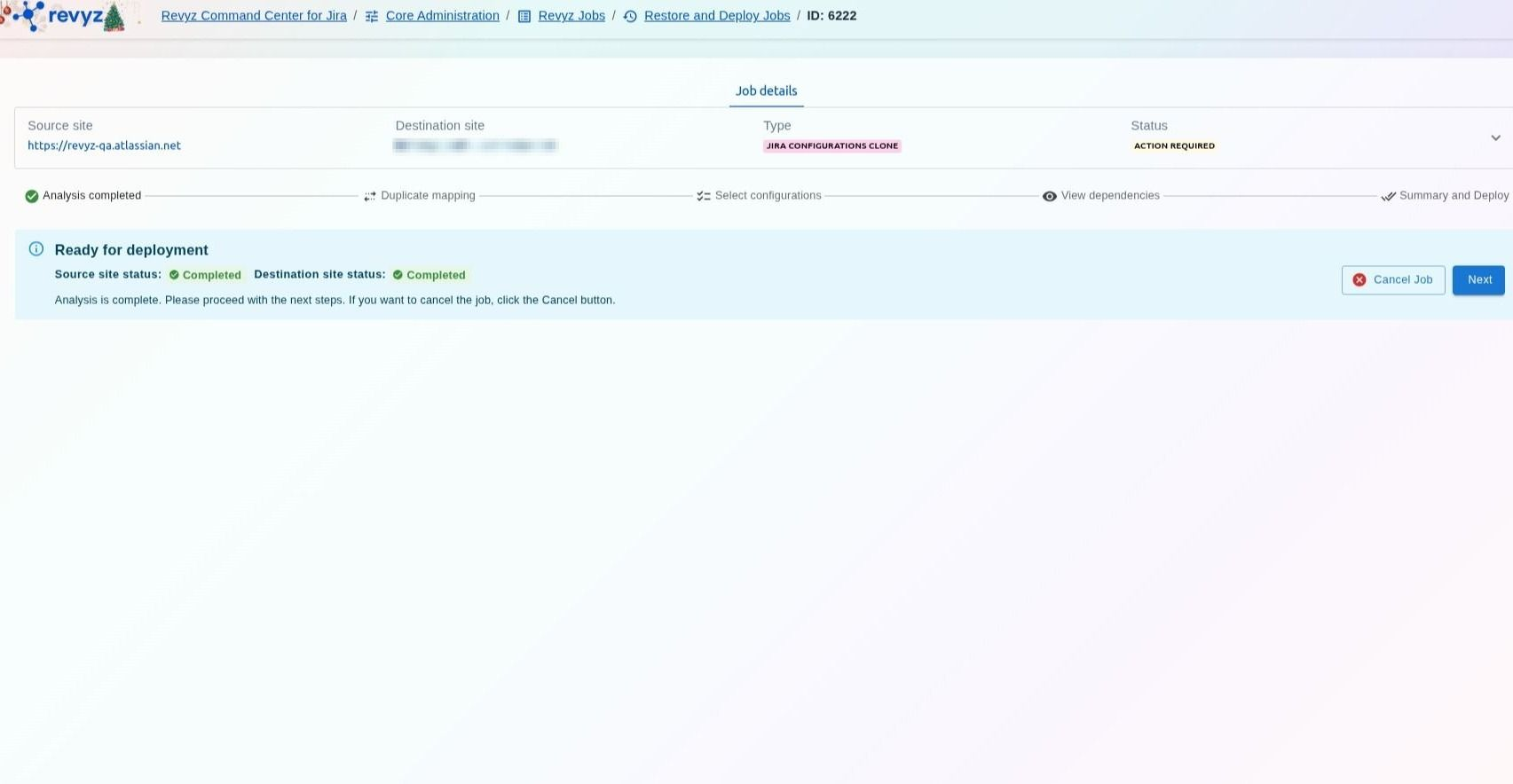Go to Core Administration breadcrumb link

point(442,16)
